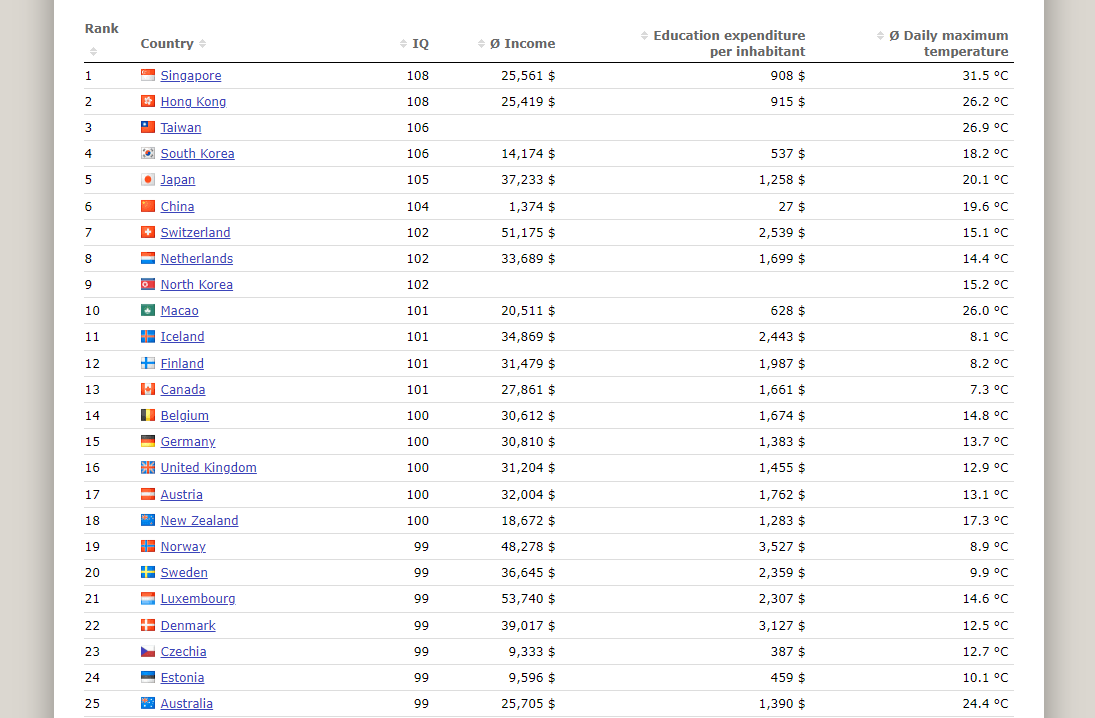Click the Taiwan flag icon
Image resolution: width=1095 pixels, height=718 pixels.
(147, 126)
